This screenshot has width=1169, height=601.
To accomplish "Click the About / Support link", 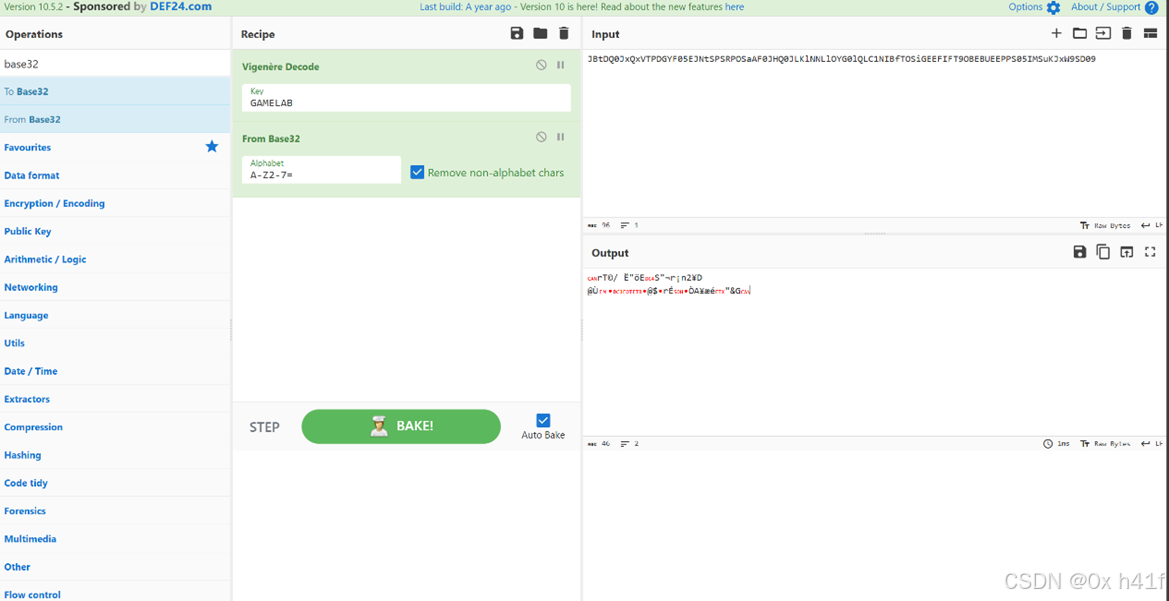I will [x=1106, y=7].
